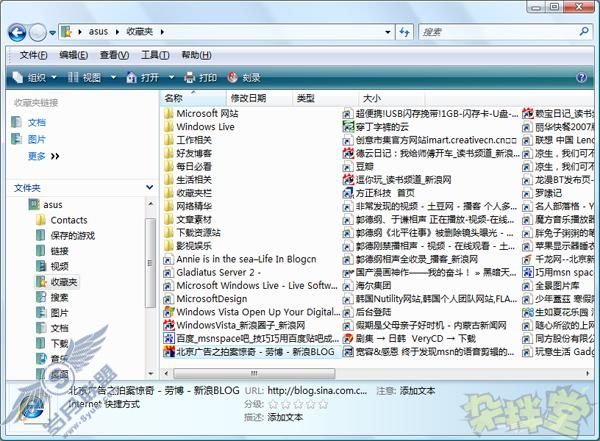Select the 方正科技 首页 shortcut icon

click(x=348, y=193)
